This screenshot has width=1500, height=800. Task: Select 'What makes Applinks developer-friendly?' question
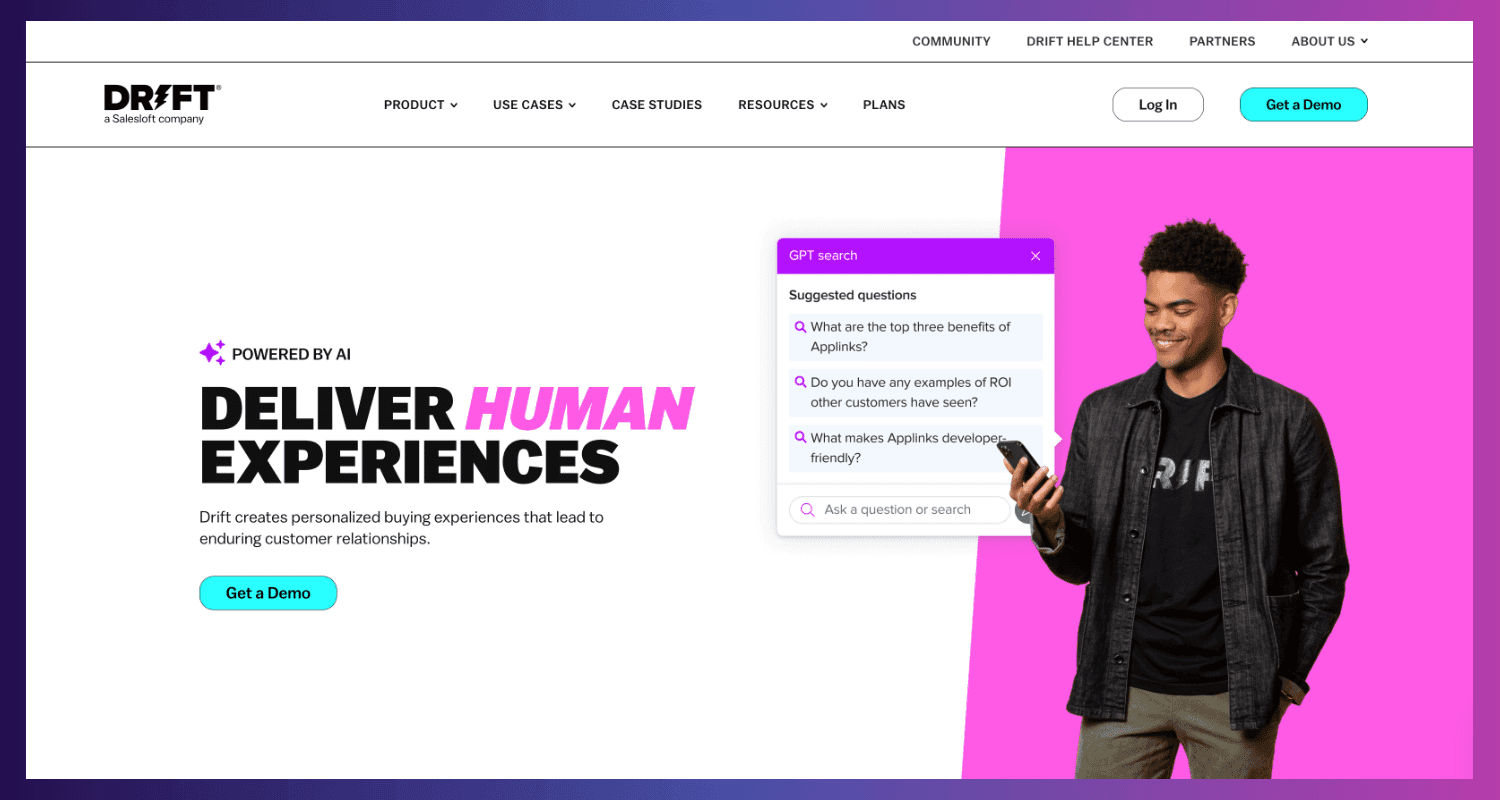[915, 448]
